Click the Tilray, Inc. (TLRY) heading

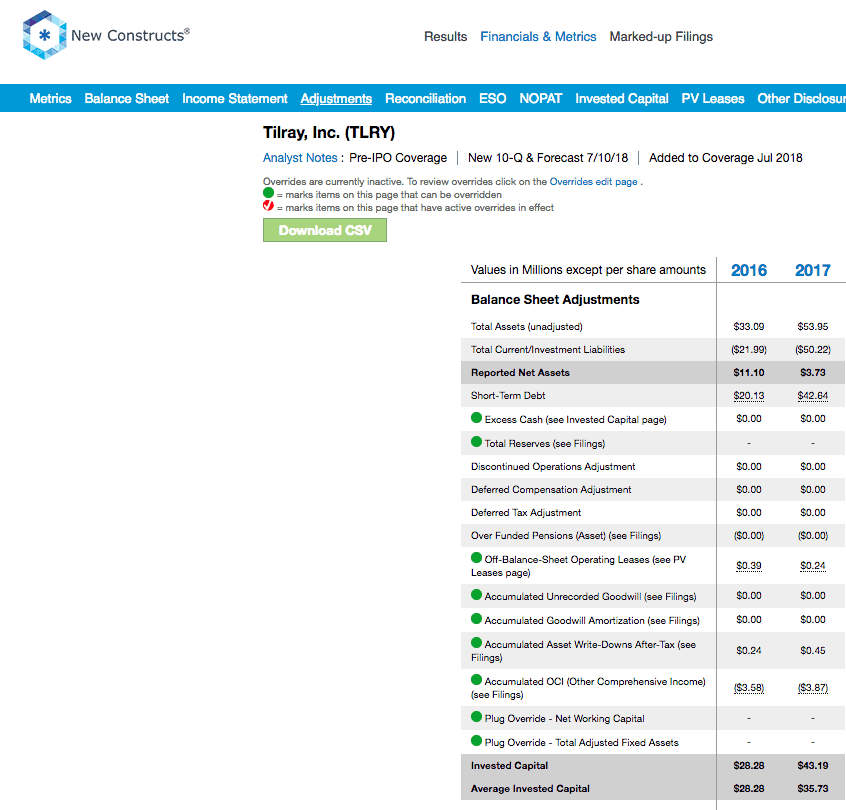329,133
